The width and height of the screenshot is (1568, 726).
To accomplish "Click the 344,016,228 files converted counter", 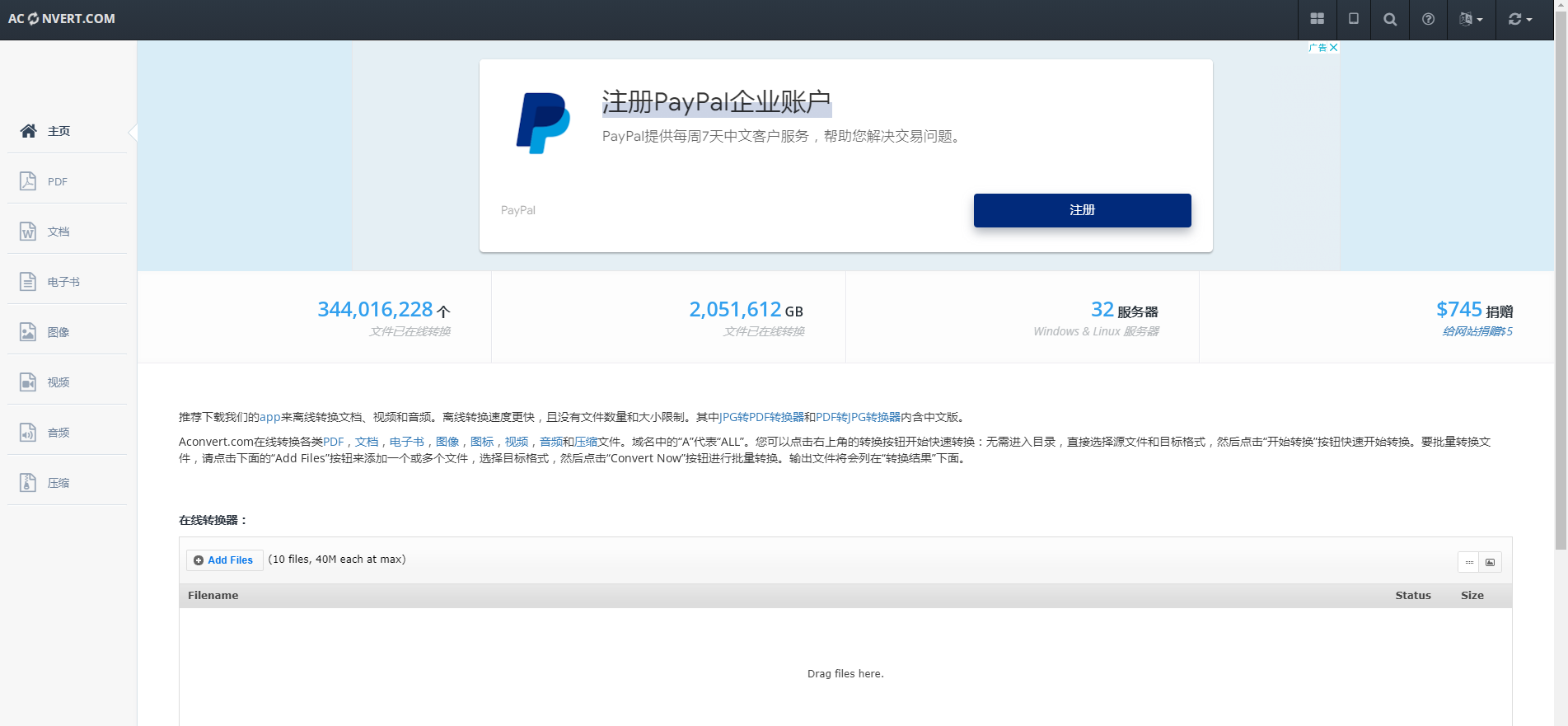I will click(x=384, y=310).
